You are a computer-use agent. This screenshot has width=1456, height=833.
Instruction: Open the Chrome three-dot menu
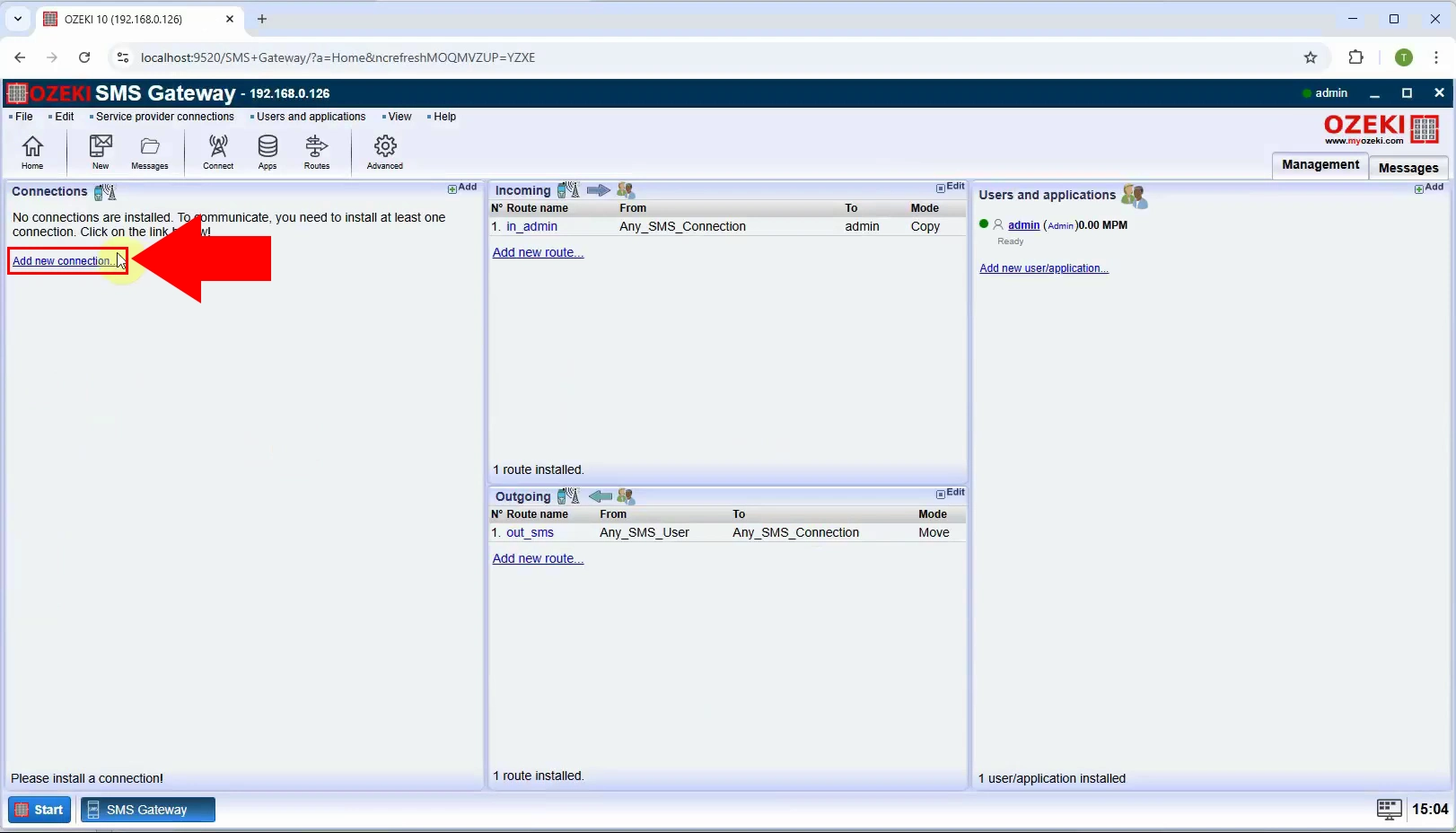pos(1436,57)
